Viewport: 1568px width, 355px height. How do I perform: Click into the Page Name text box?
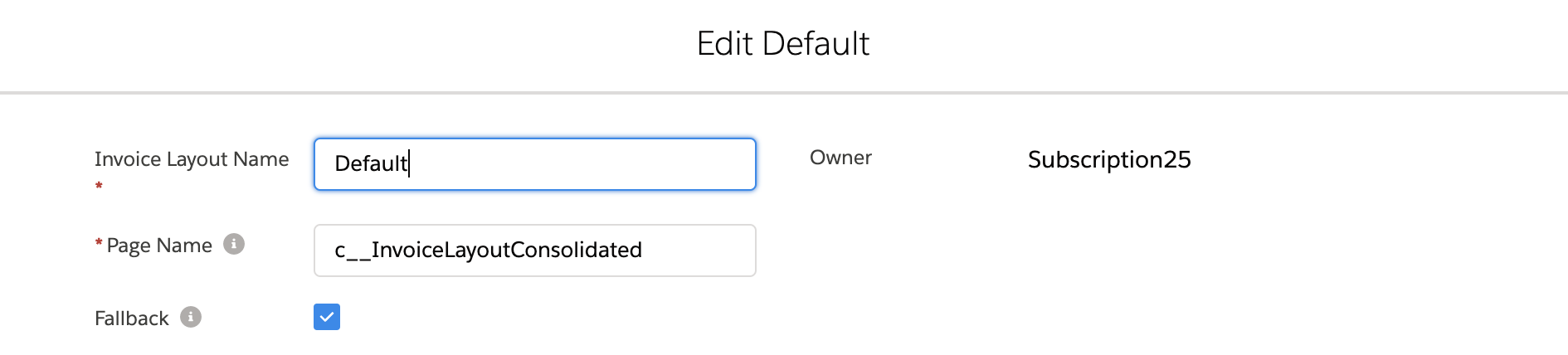(x=534, y=250)
